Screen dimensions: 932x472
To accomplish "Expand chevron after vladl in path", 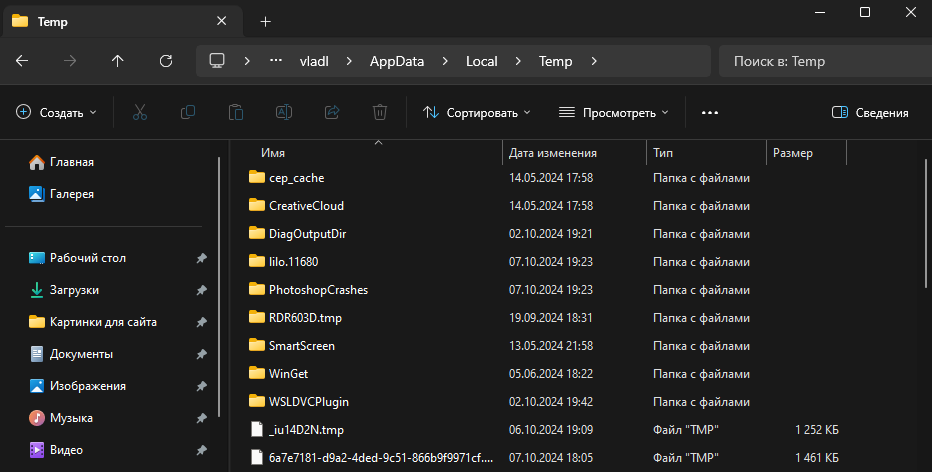I will point(349,61).
